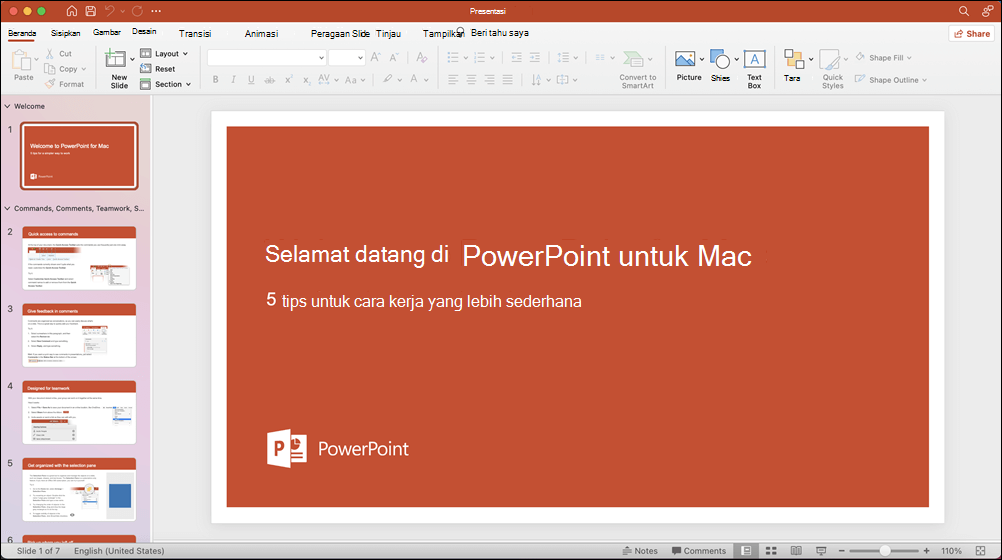
Task: Click the Picture insert icon
Action: [685, 59]
